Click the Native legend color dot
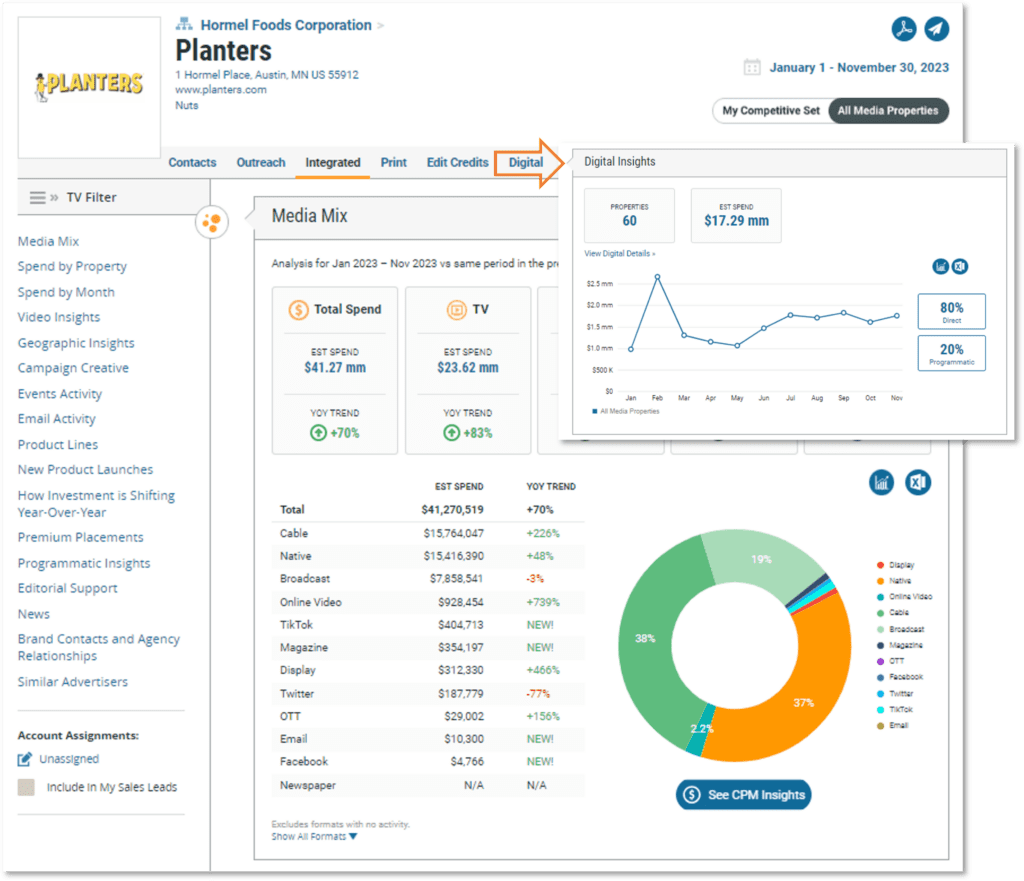This screenshot has width=1024, height=881. (880, 581)
